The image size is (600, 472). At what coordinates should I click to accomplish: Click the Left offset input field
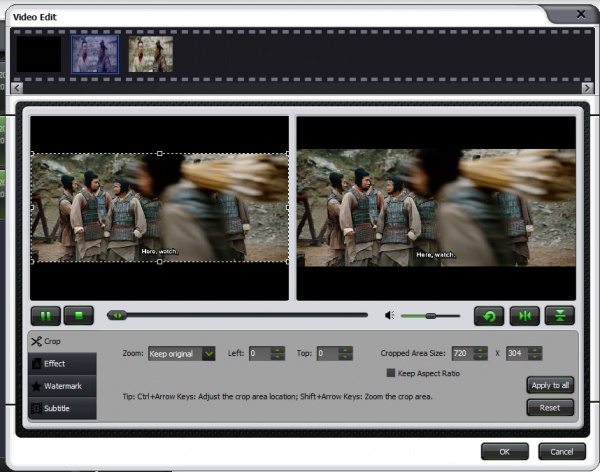pos(260,353)
